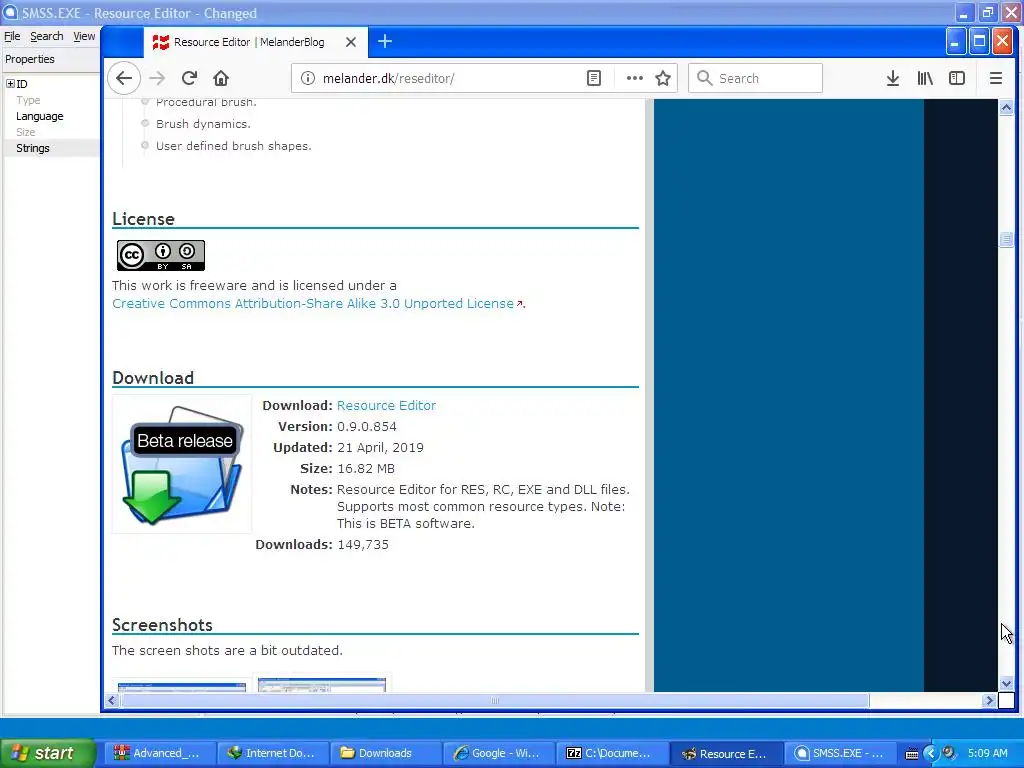Click the horizontal scrollbar right arrow
Image resolution: width=1024 pixels, height=768 pixels.
pos(989,700)
